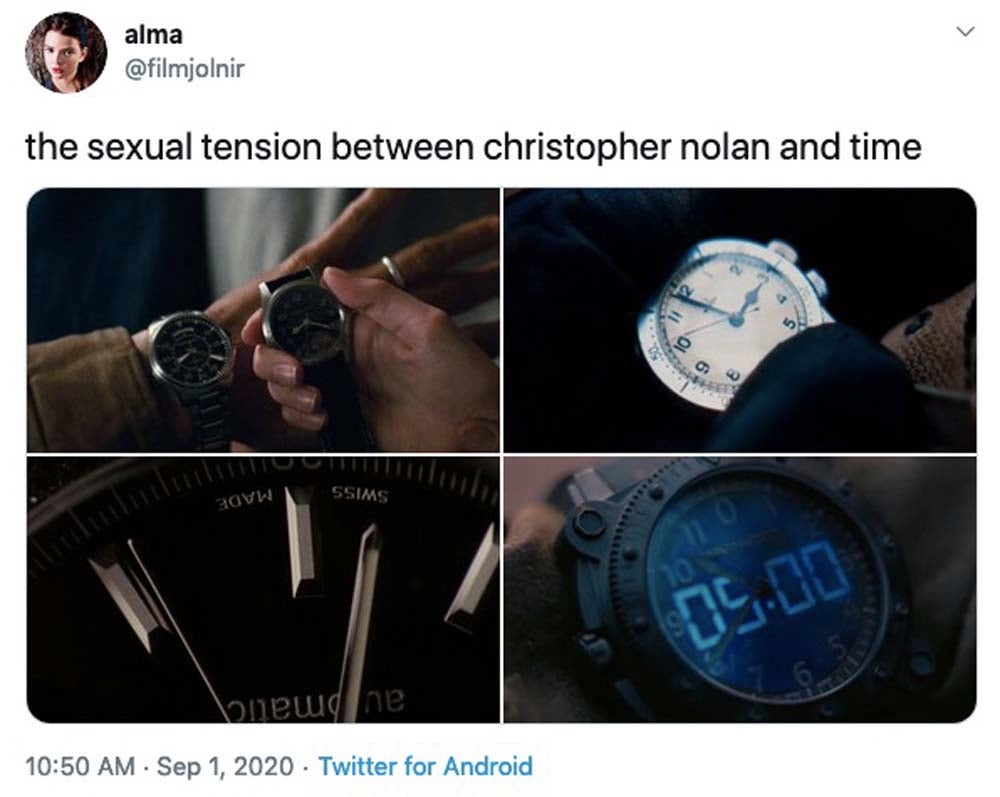Open the Twitter for Android source link

coord(425,766)
